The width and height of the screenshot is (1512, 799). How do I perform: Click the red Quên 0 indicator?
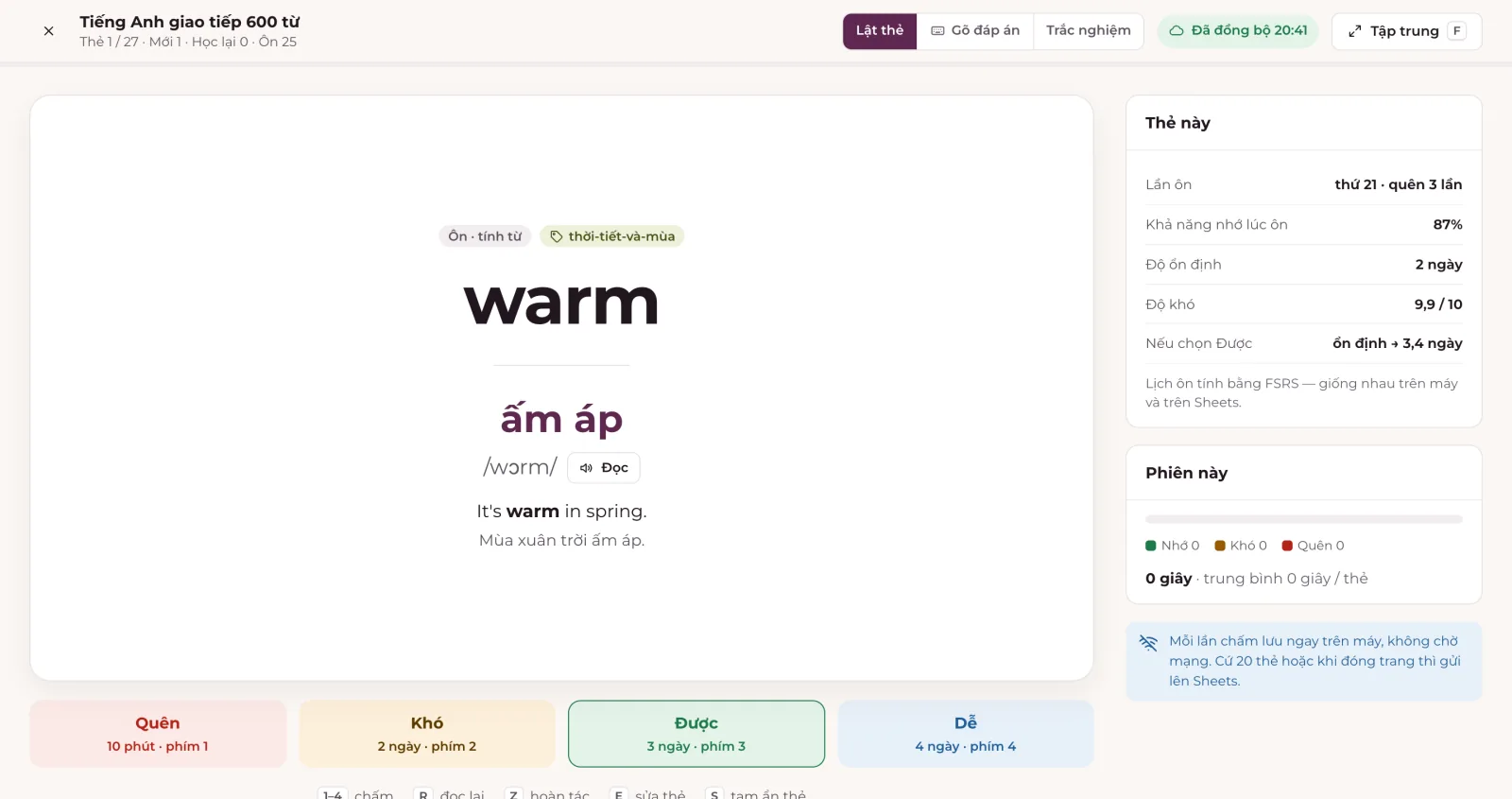[x=1313, y=546]
